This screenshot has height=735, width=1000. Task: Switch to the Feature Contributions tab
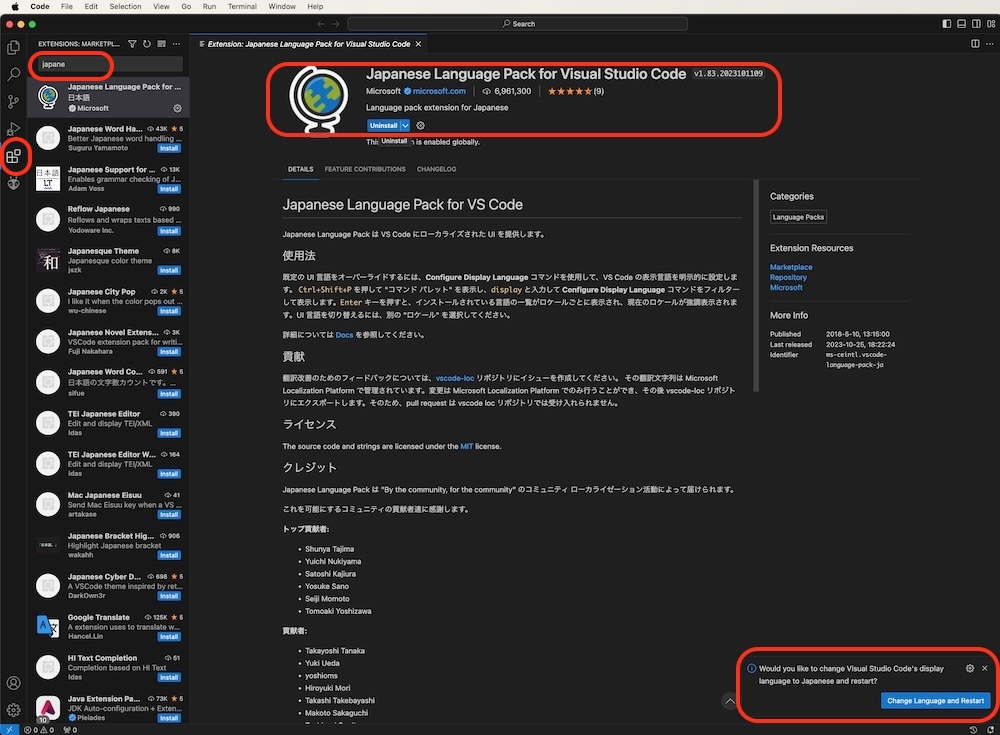click(365, 169)
